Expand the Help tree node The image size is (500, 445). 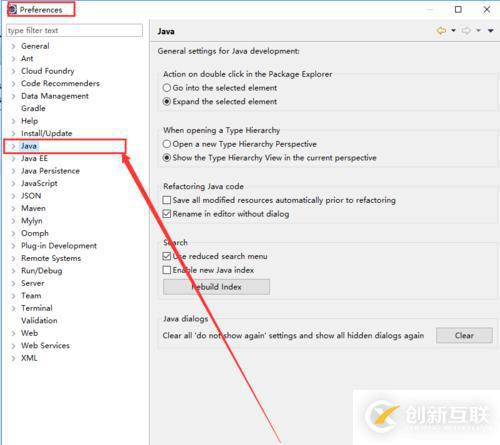click(13, 121)
